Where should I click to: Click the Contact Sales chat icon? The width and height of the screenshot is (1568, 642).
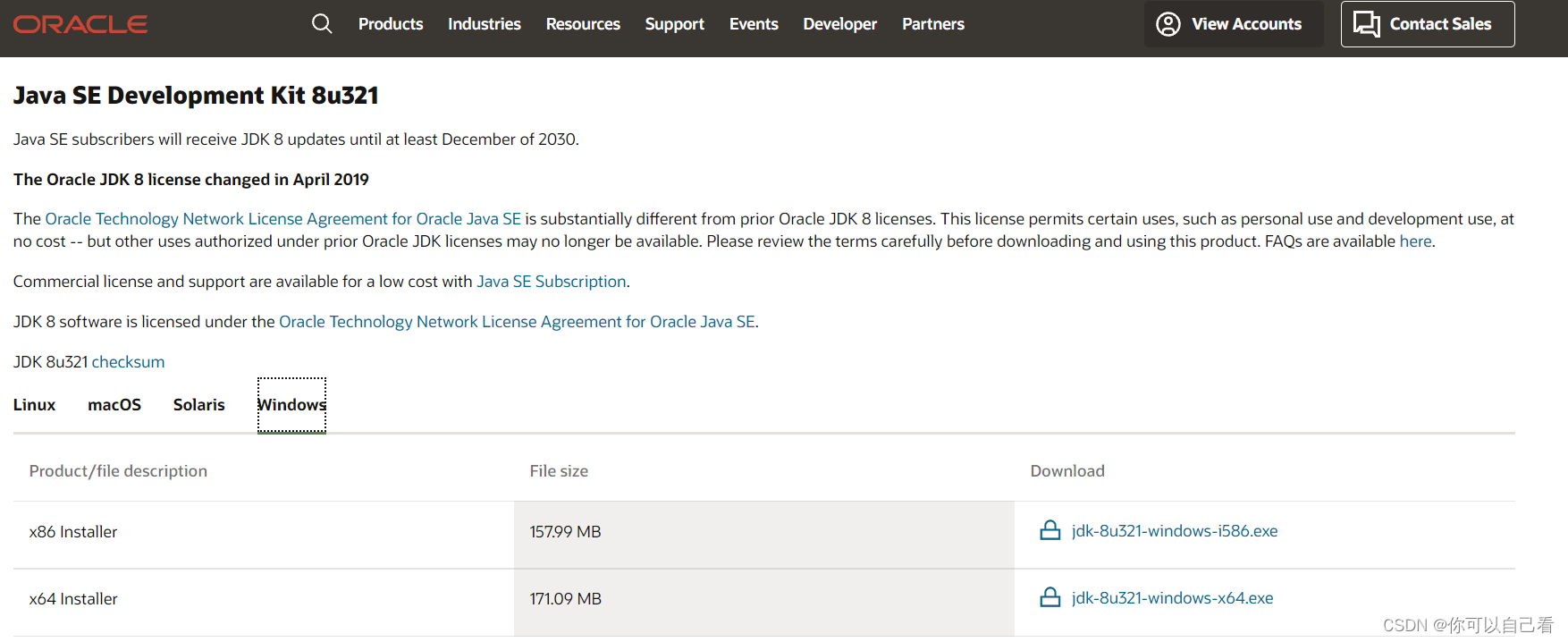(x=1366, y=24)
